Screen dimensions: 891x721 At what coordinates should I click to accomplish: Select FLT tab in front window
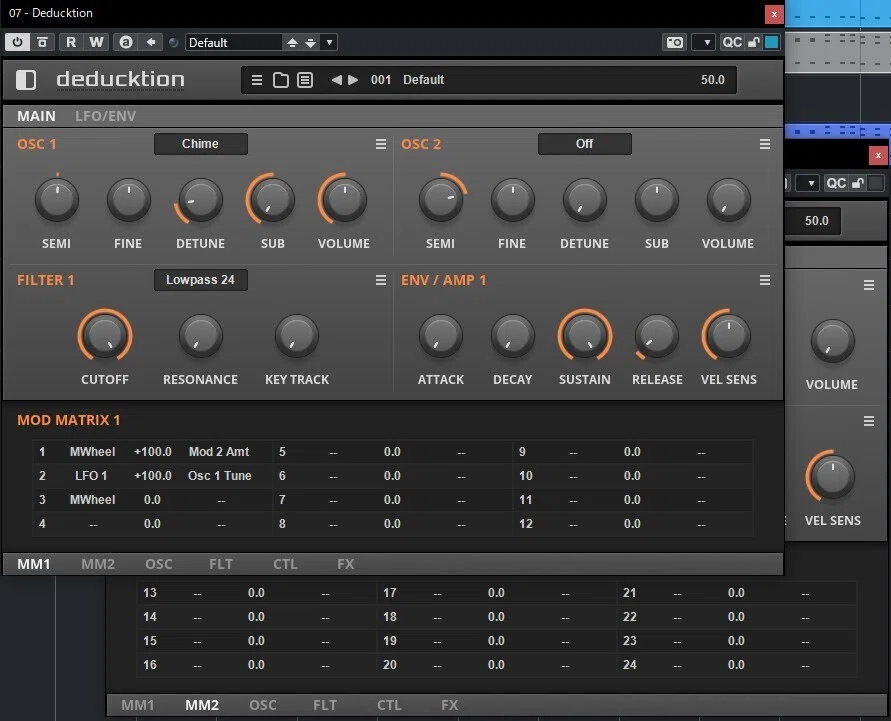220,564
